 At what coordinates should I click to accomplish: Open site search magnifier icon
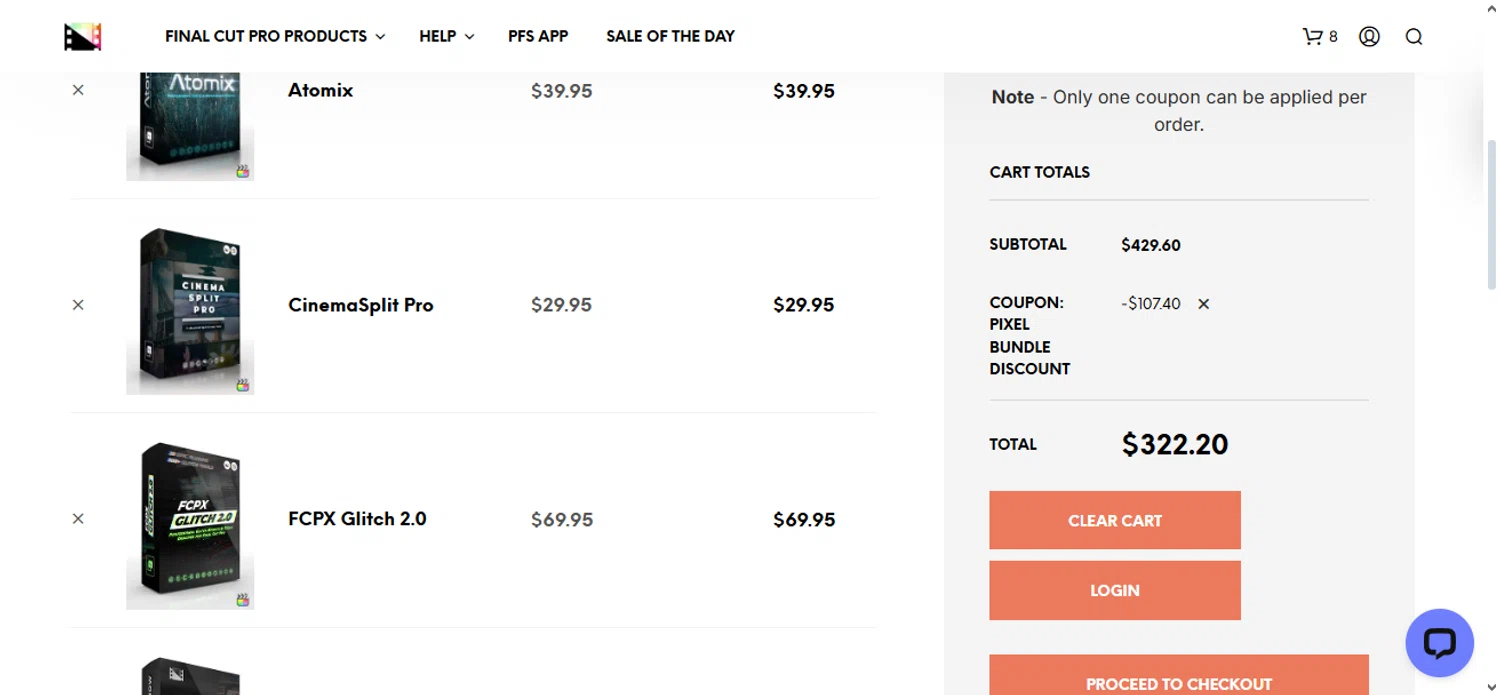coord(1413,36)
